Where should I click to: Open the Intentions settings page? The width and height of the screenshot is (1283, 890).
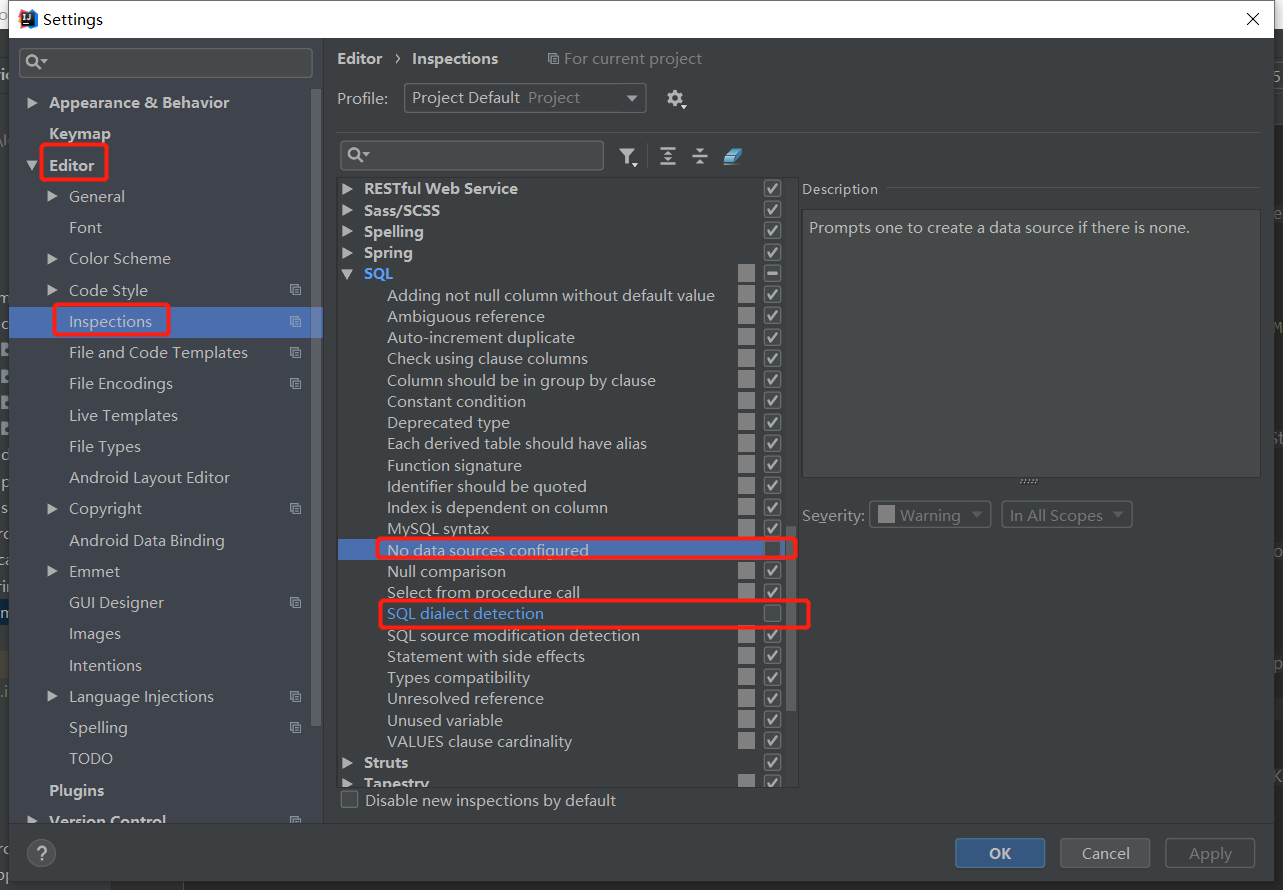point(105,665)
